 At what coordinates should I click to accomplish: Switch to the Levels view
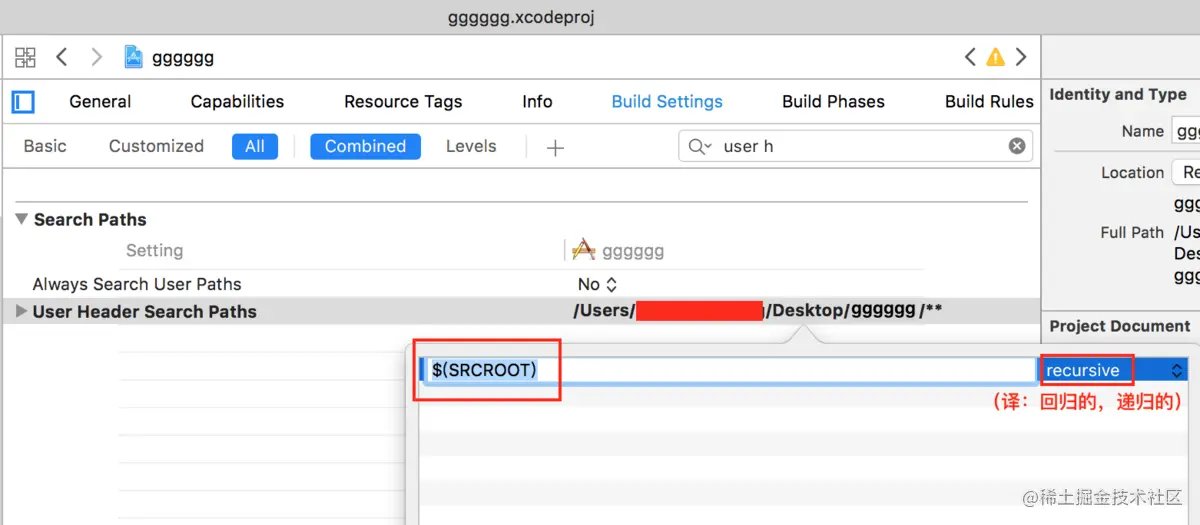(471, 146)
